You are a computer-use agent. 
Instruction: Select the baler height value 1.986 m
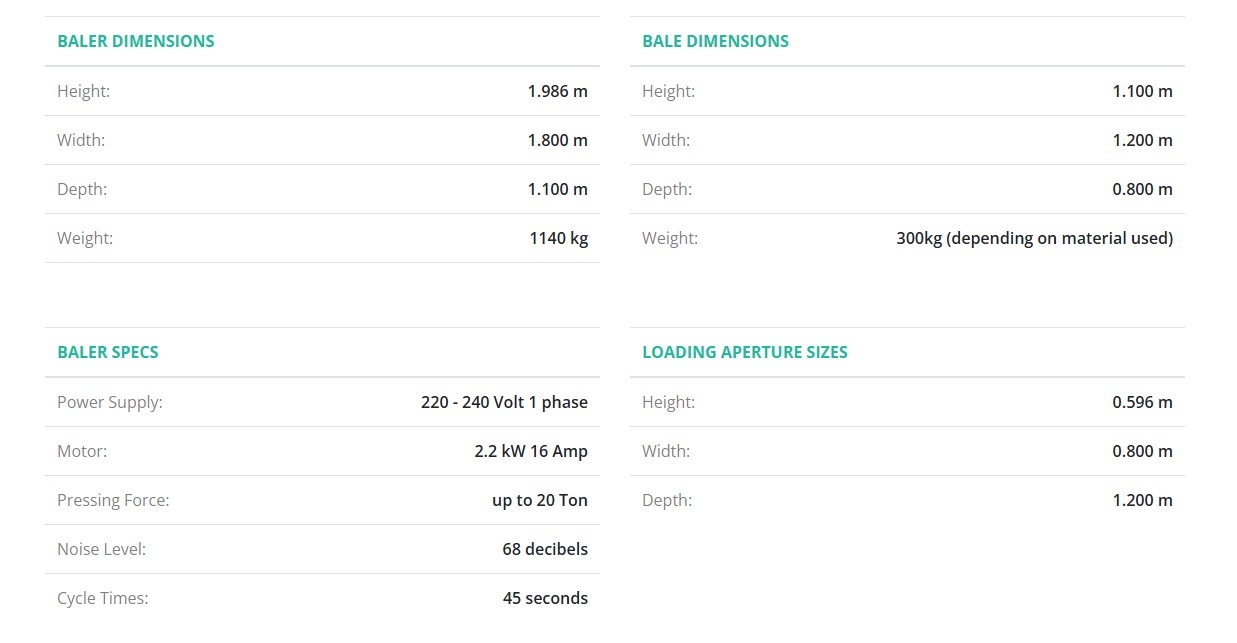tap(557, 91)
